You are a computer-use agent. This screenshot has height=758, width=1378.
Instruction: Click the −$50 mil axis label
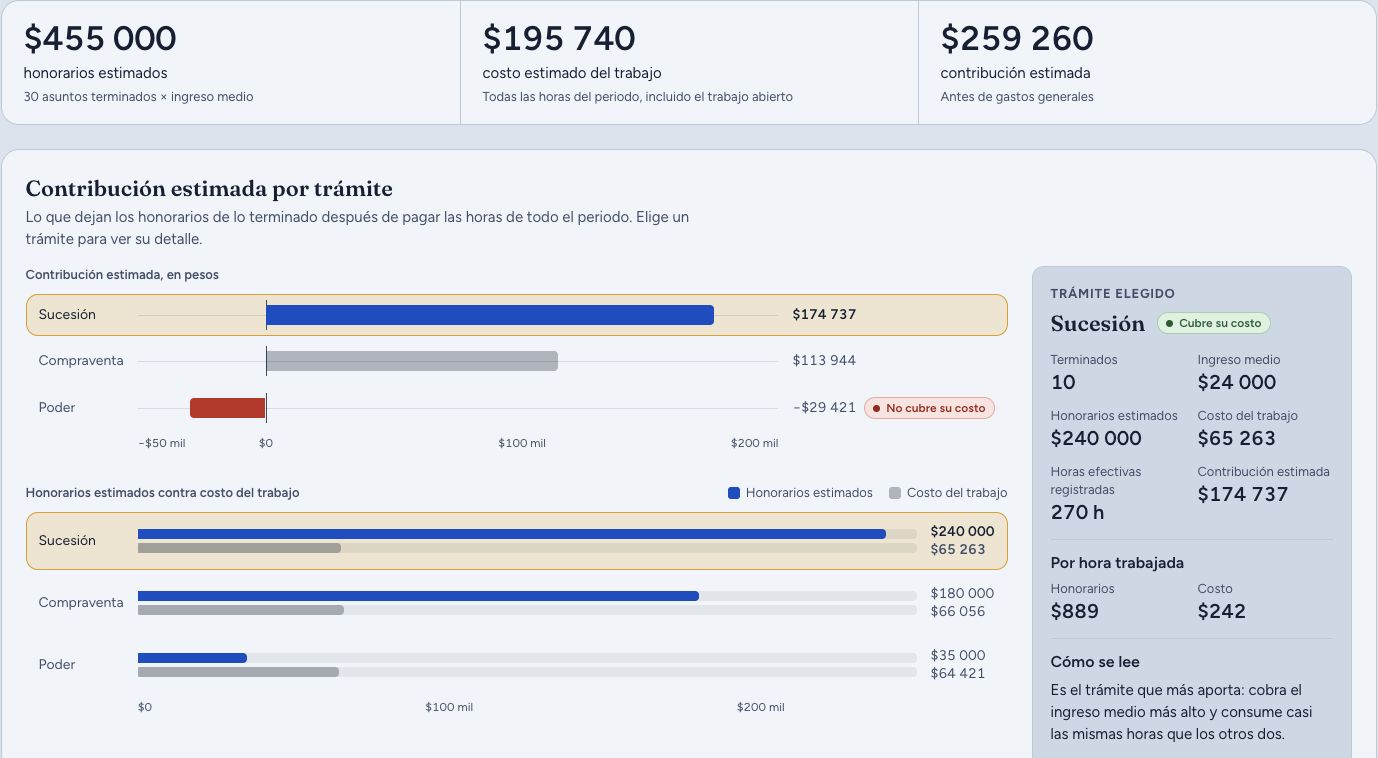(162, 443)
